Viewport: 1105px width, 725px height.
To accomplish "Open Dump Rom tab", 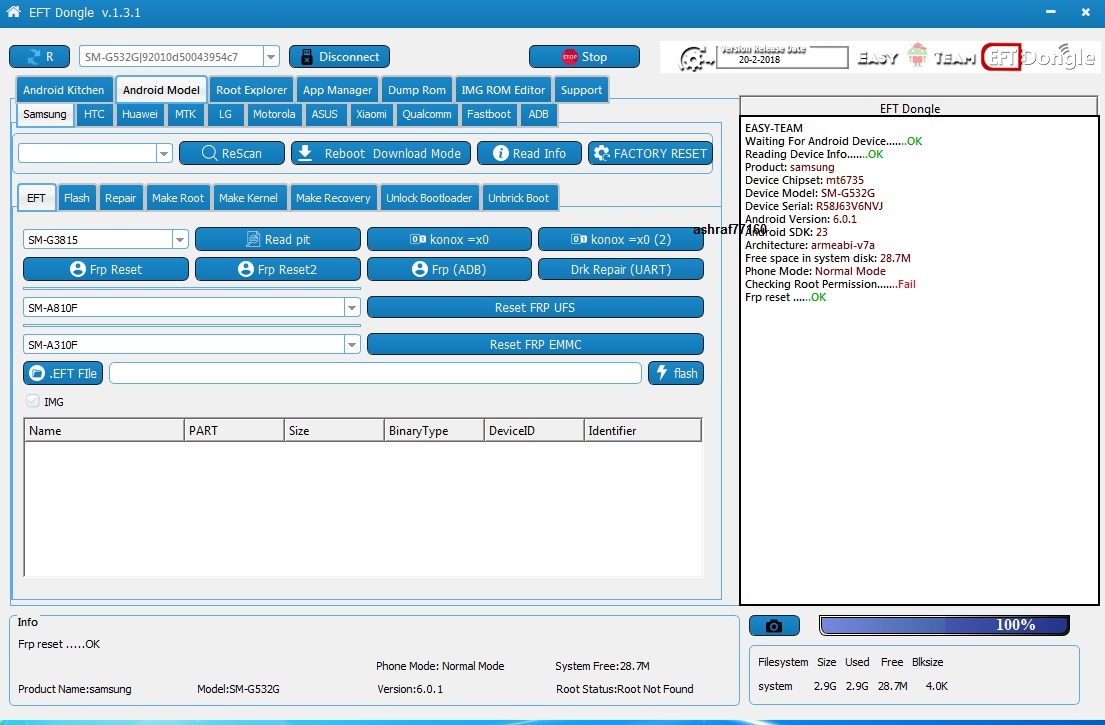I will click(x=417, y=90).
